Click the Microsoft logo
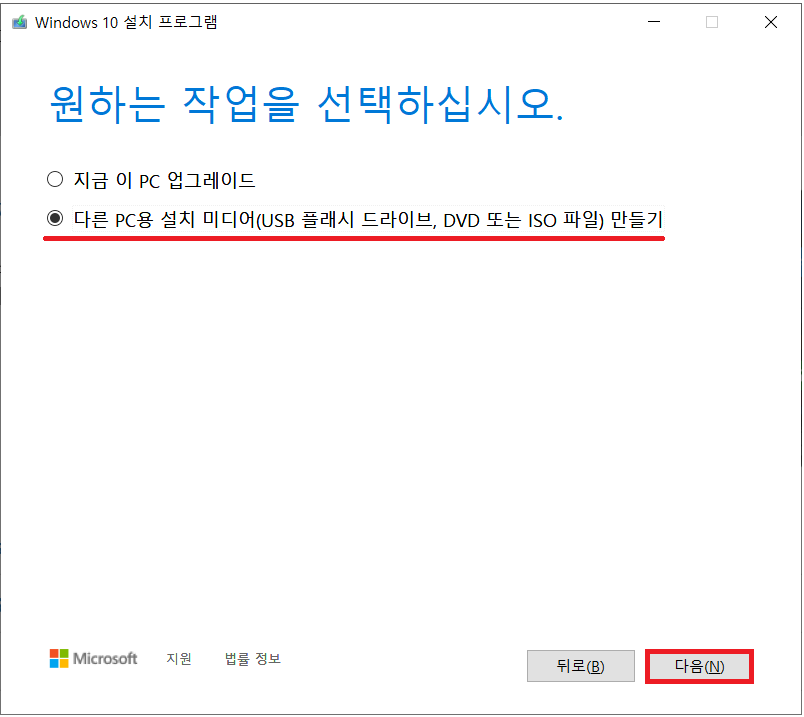The width and height of the screenshot is (804, 717). point(93,658)
